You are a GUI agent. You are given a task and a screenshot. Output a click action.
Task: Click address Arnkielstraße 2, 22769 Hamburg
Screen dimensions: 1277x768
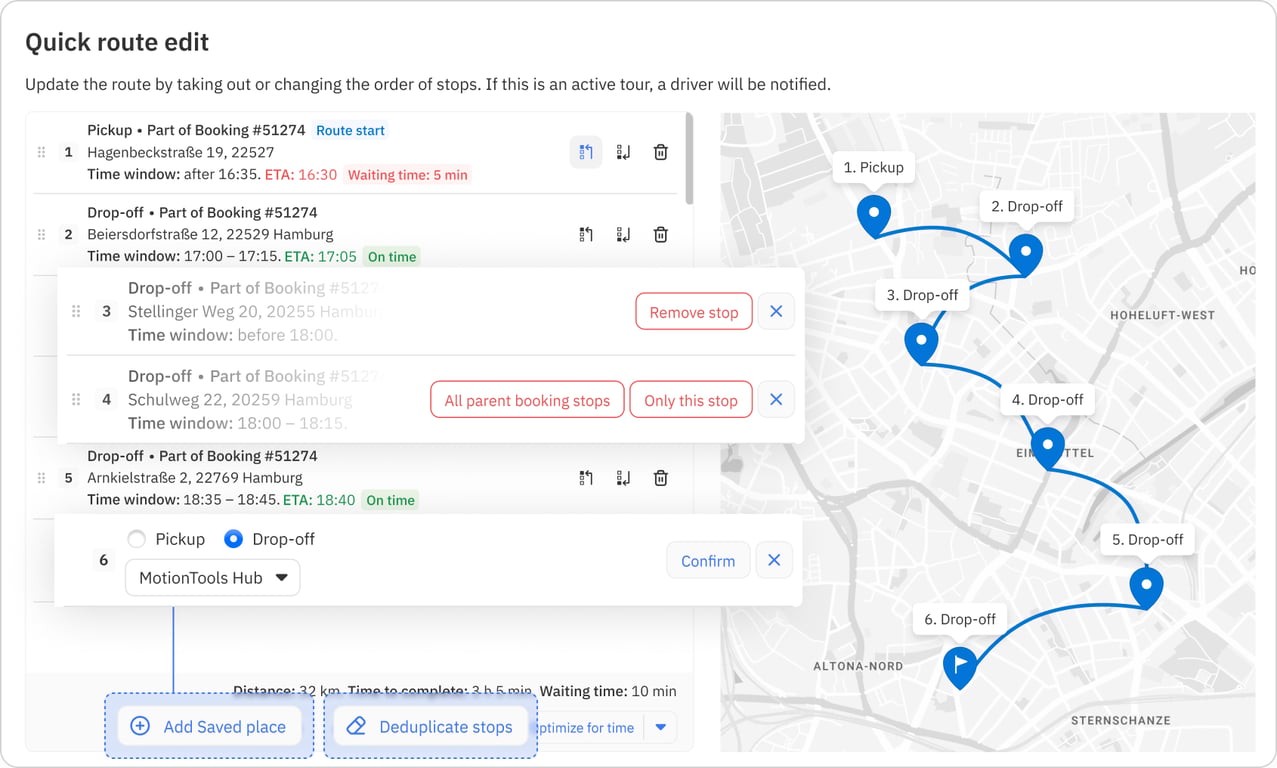coord(195,477)
